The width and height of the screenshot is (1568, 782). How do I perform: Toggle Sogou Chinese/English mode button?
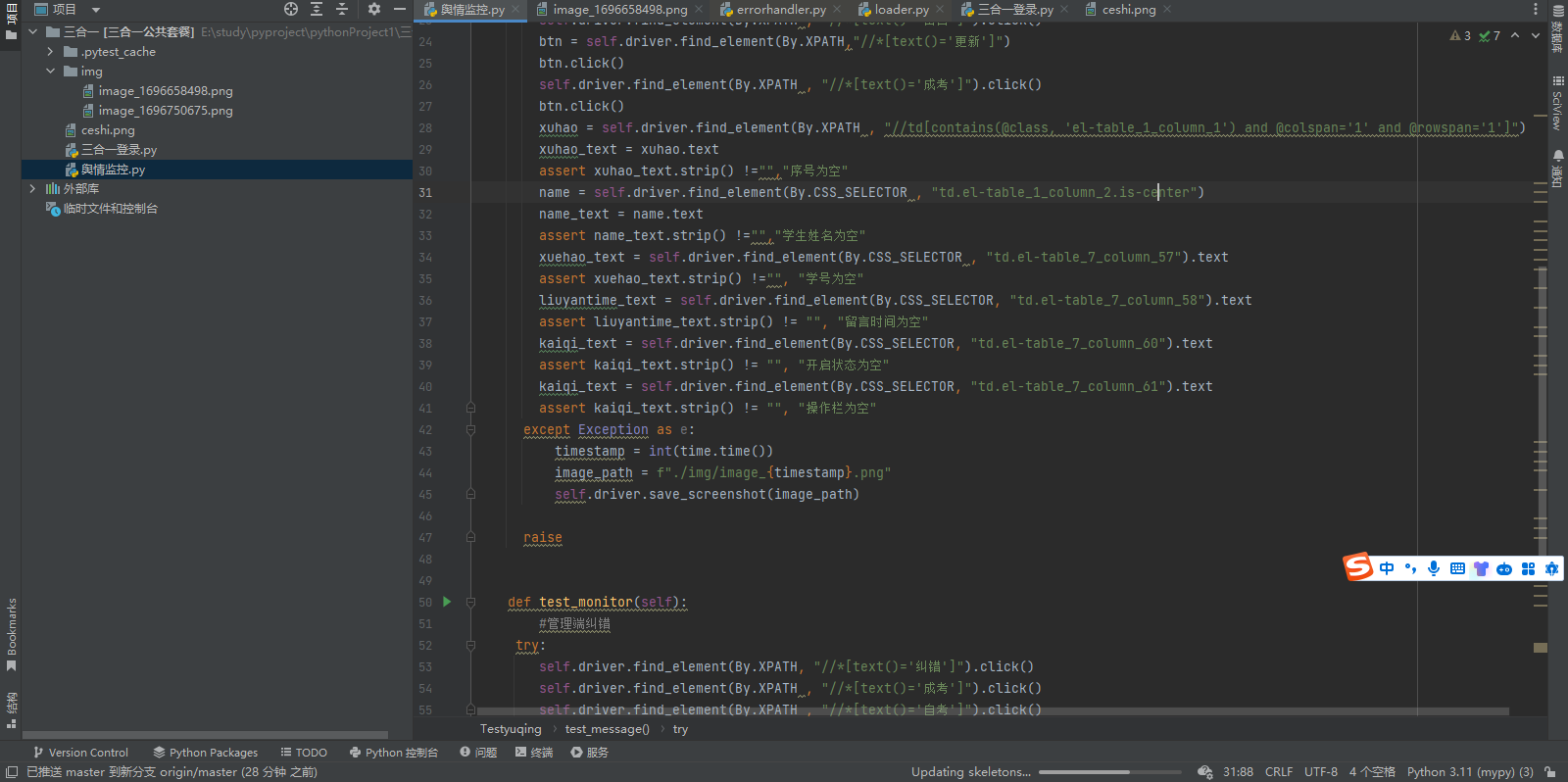click(x=1387, y=568)
